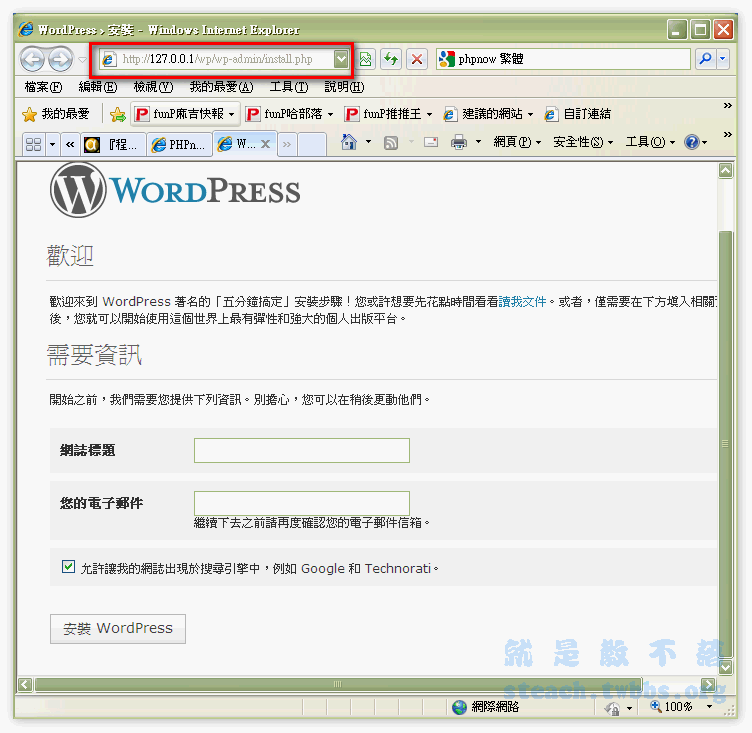This screenshot has width=752, height=733.
Task: Open the blue Help question mark icon
Action: tap(692, 142)
